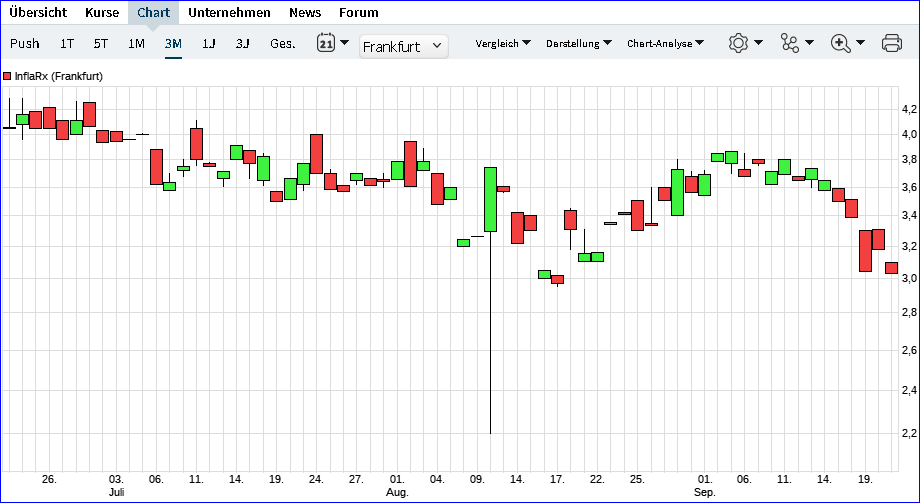Click the long-wick green candle near 09. August
Viewport: 920px width, 503px height.
pos(490,199)
